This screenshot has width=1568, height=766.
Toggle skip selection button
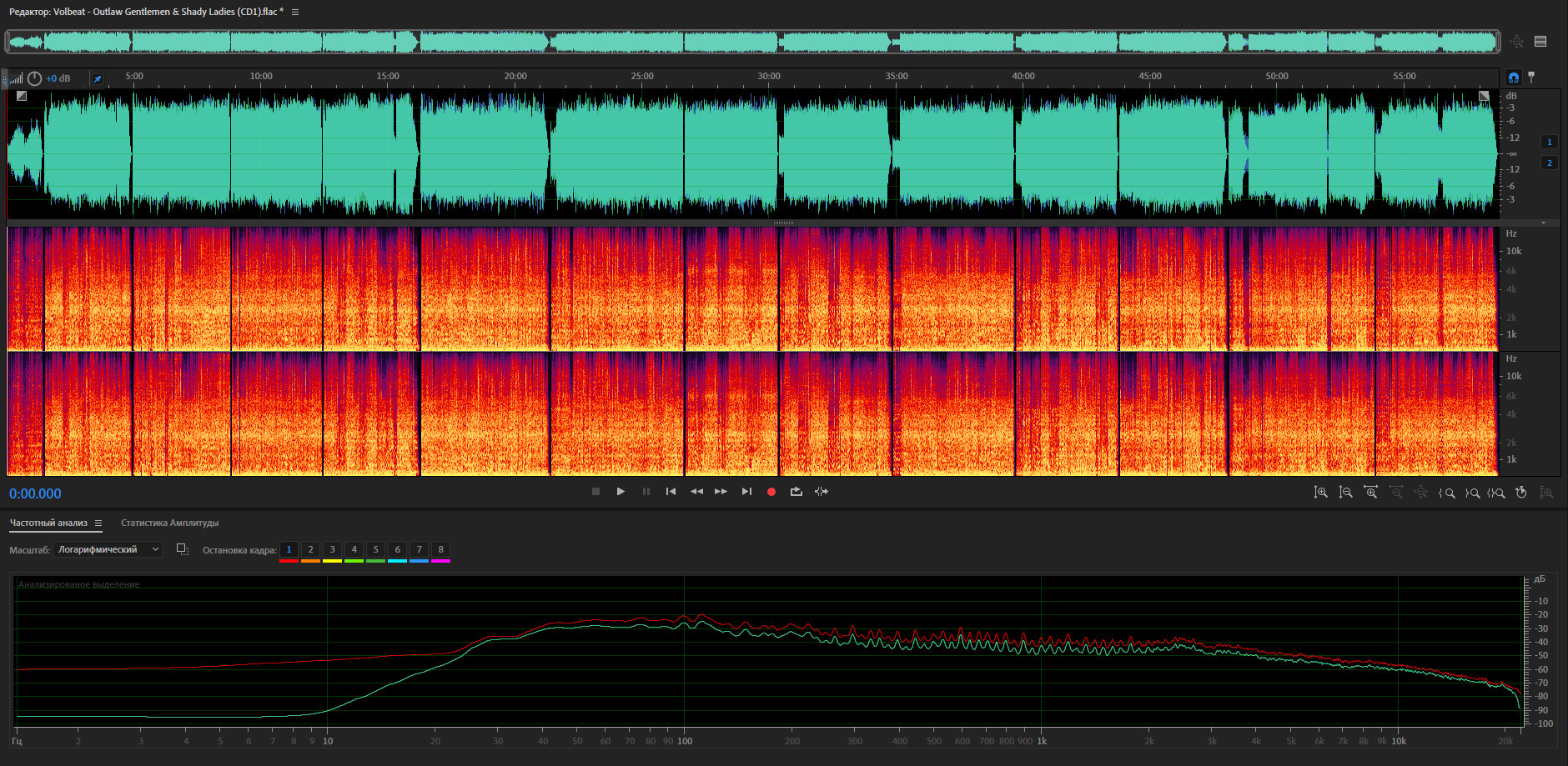[x=822, y=492]
